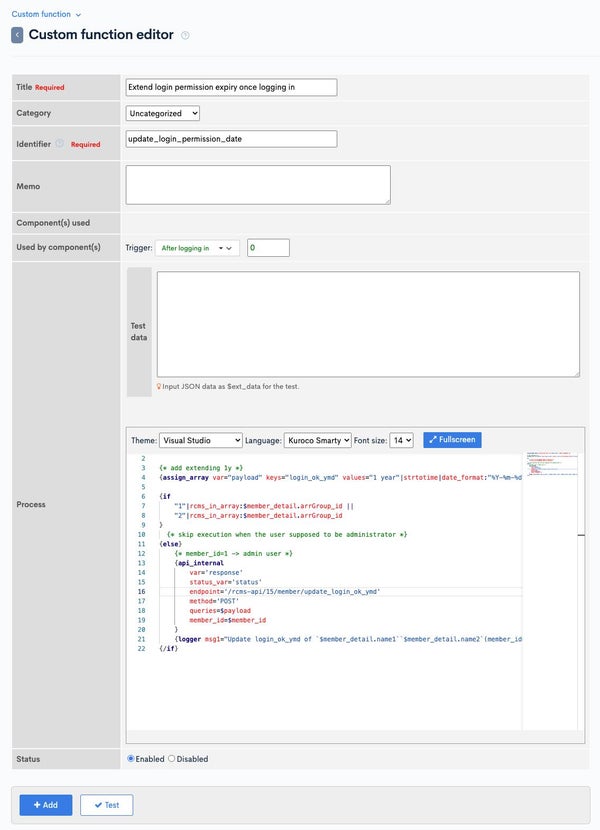This screenshot has width=600, height=830.
Task: Click inside the Test data textarea
Action: click(x=368, y=324)
